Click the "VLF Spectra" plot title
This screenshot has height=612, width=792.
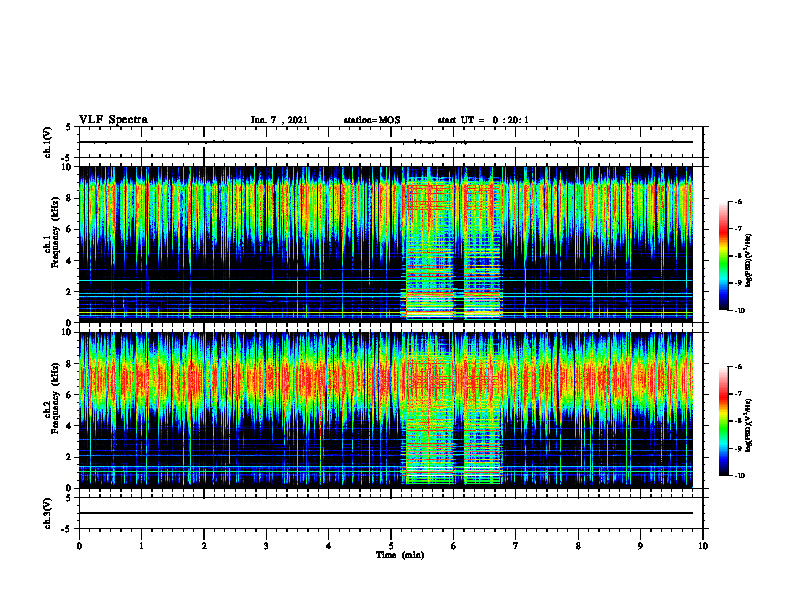point(114,120)
